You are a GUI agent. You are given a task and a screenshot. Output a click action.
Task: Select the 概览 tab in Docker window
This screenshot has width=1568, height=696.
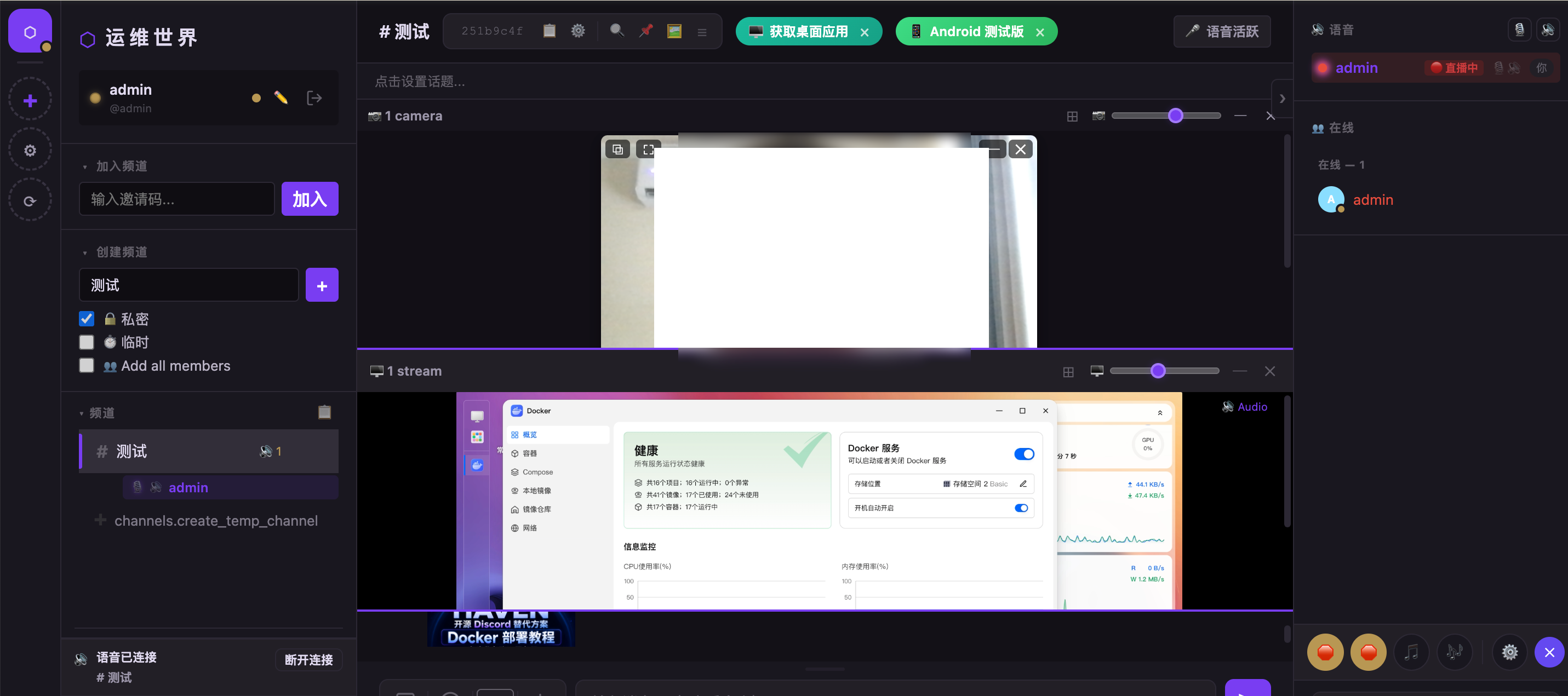tap(558, 435)
